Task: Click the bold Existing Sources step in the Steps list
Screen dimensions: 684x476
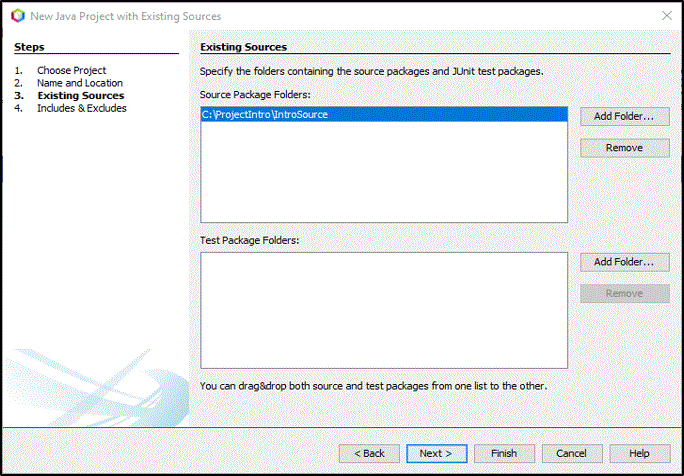Action: point(80,96)
